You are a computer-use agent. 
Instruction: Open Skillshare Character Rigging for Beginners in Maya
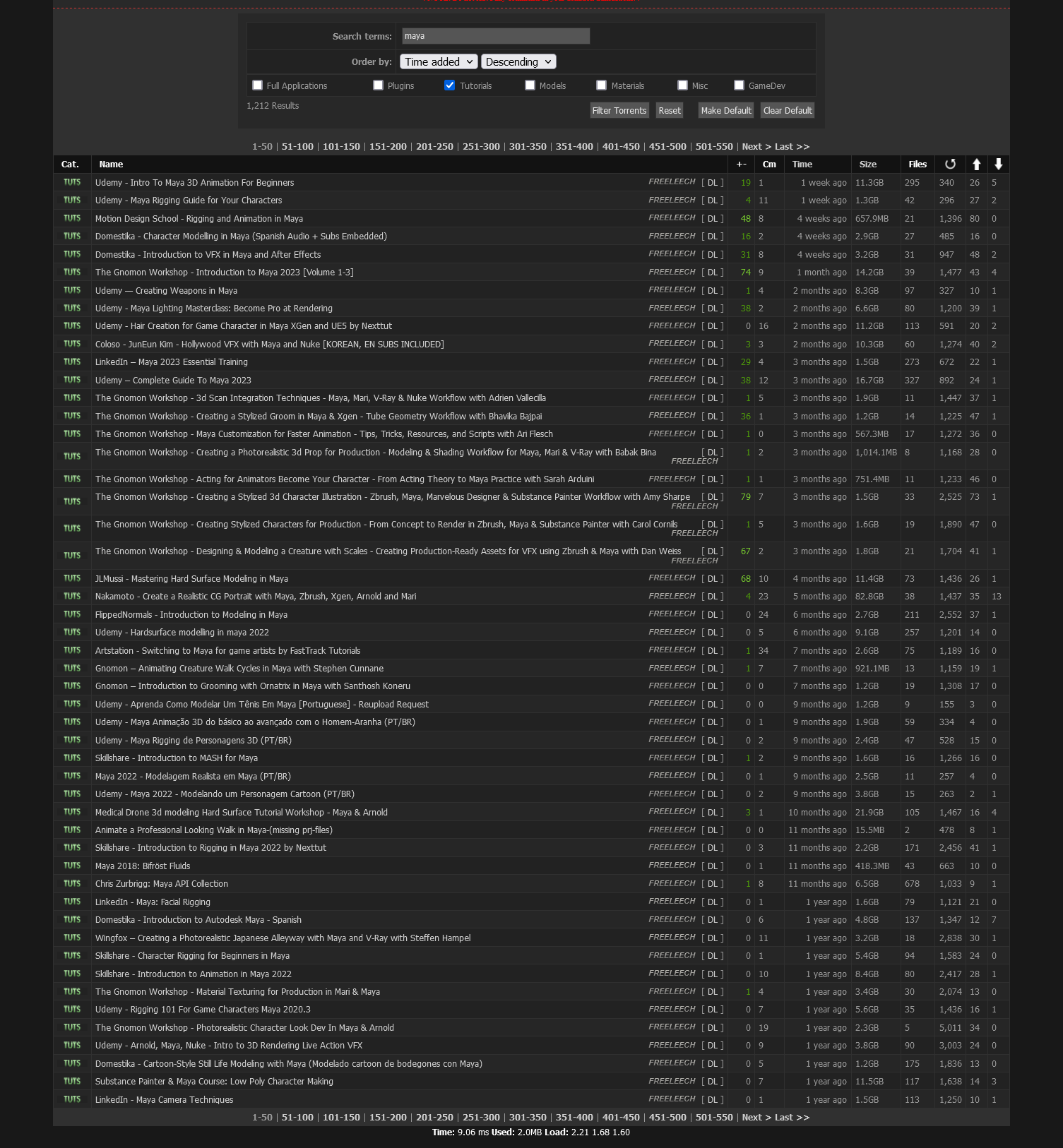[x=192, y=956]
